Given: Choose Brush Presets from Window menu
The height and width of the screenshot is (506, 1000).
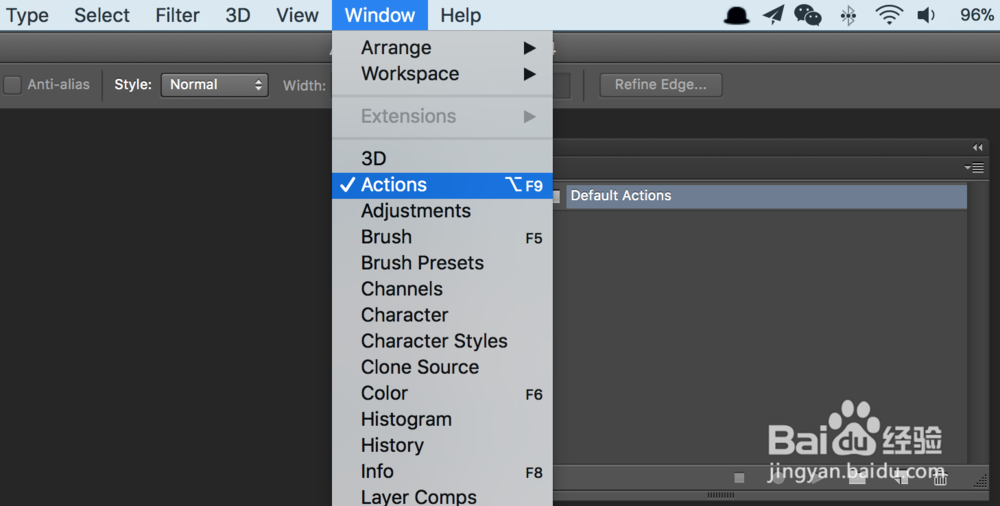Looking at the screenshot, I should pos(422,263).
